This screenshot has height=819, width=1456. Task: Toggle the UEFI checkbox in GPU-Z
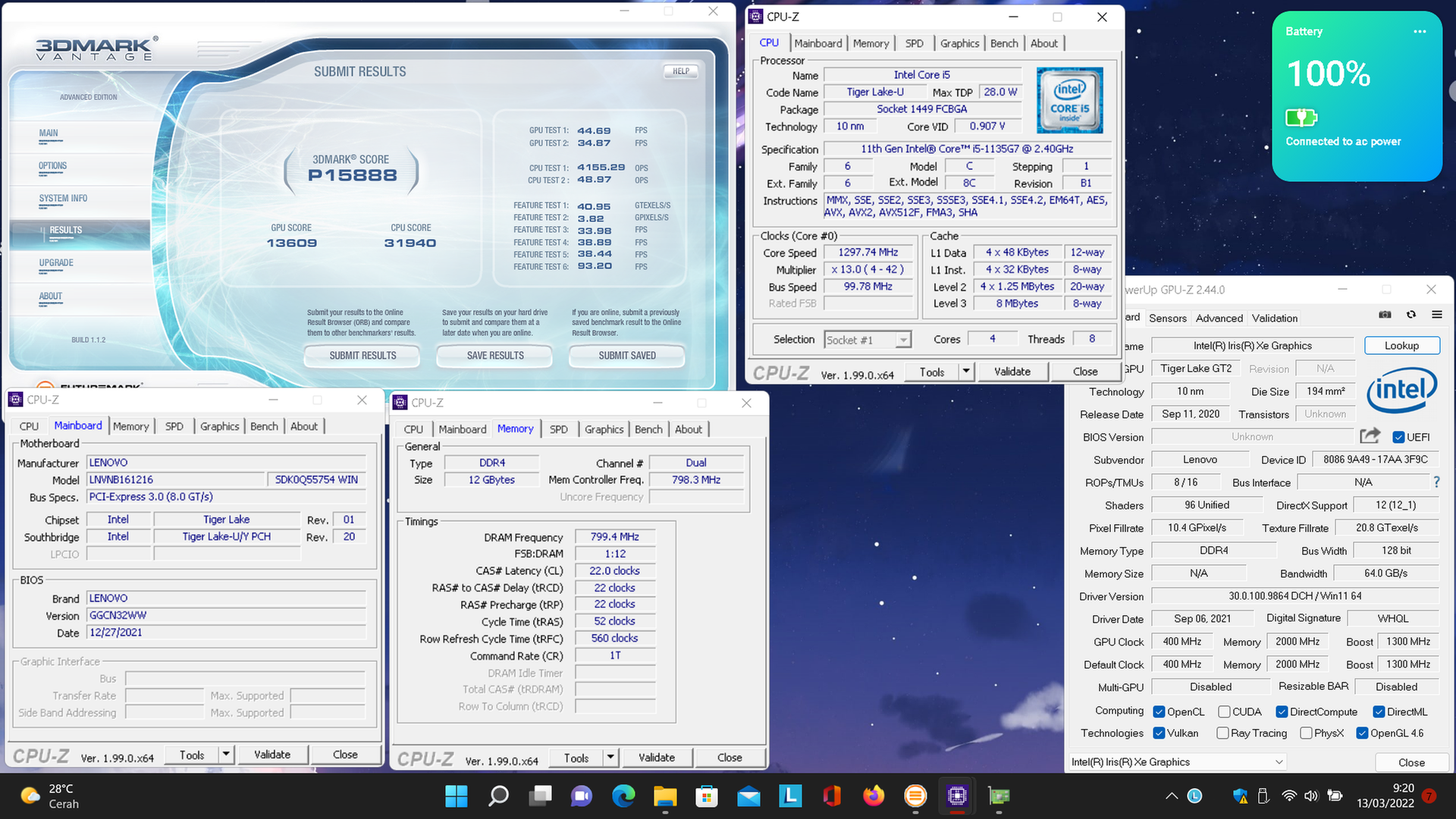tap(1398, 437)
